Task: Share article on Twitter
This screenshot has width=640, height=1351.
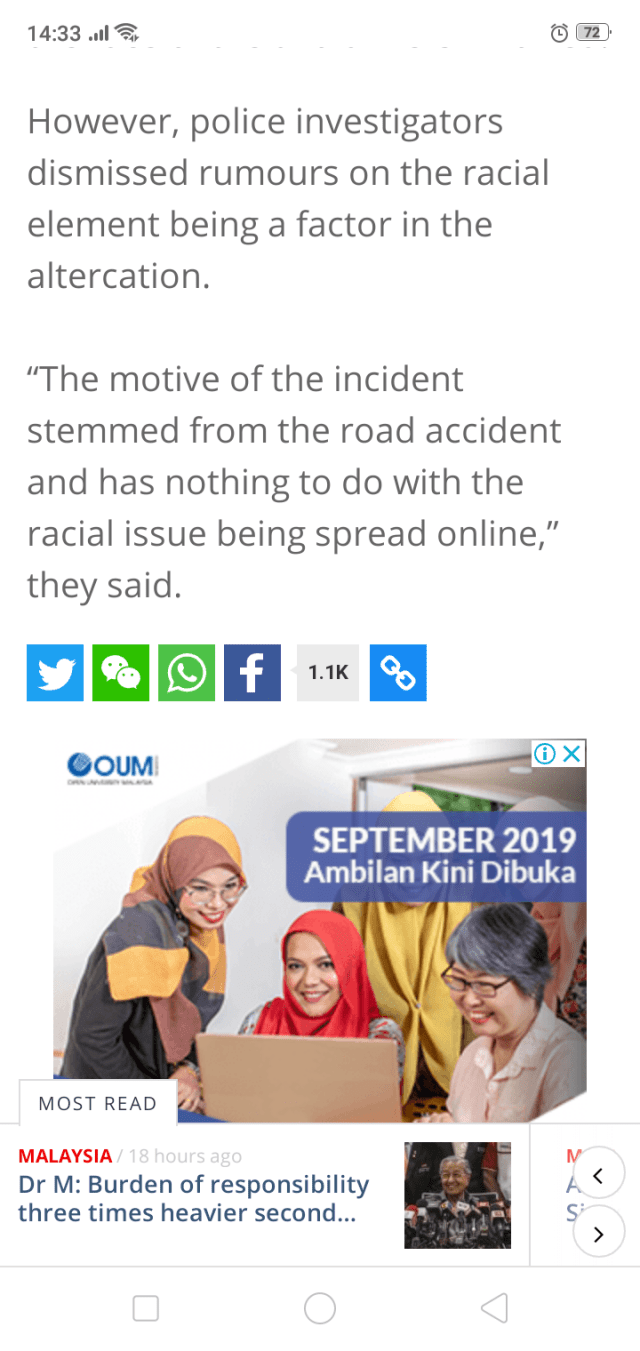Action: [55, 673]
